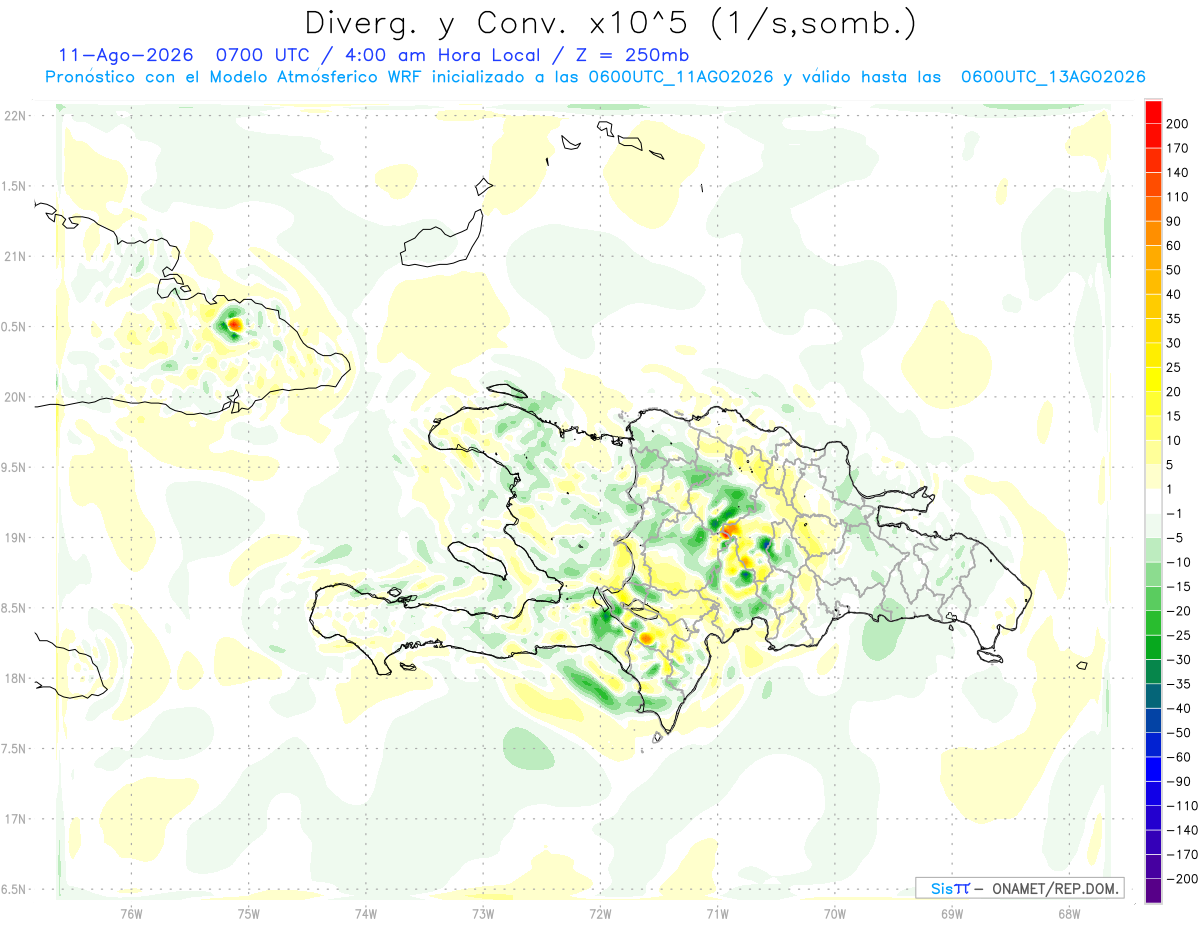
Task: Click the date text '11-Ago-2026 0700 UTC'
Action: click(184, 55)
